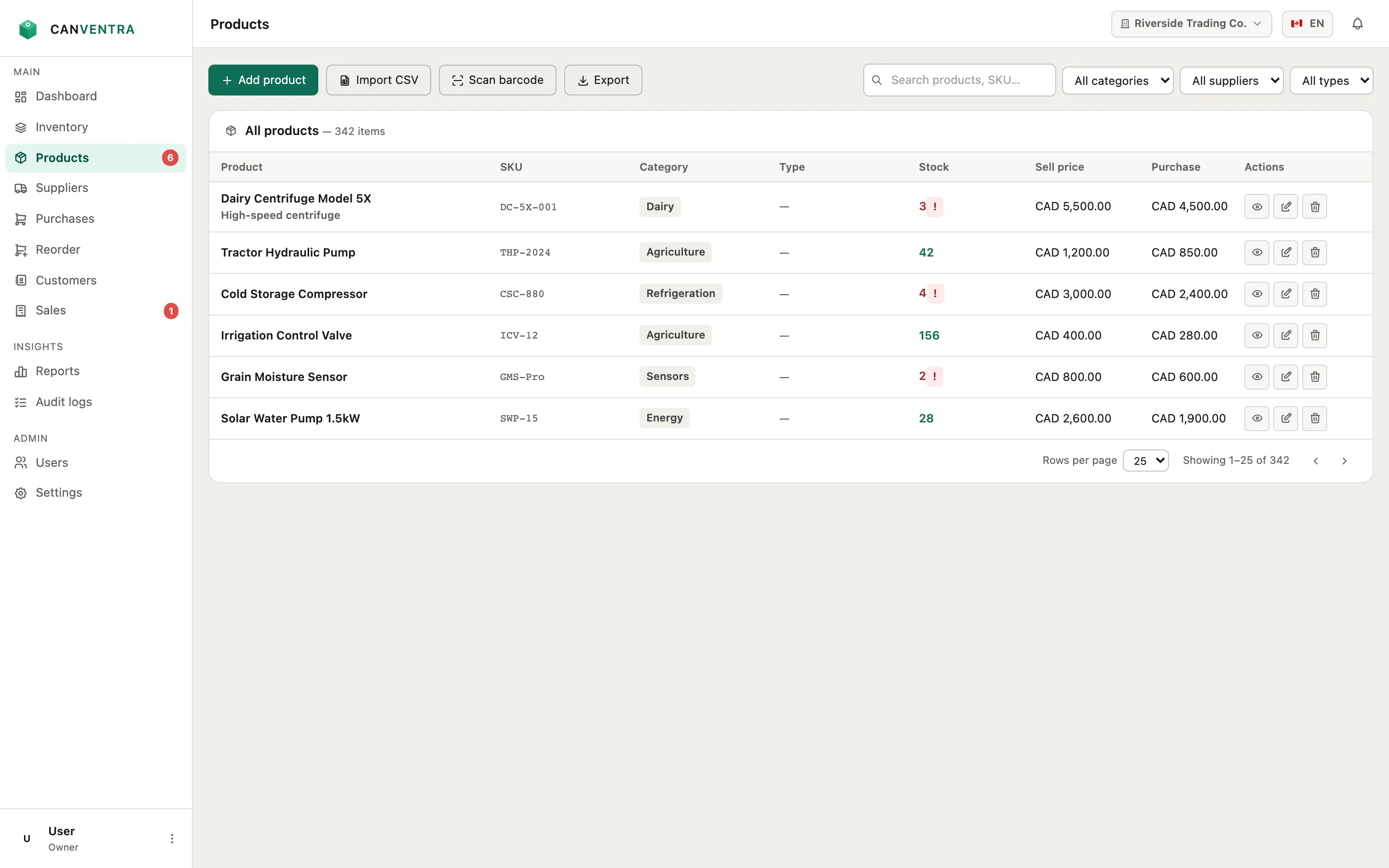Edit Tractor Hydraulic Pump product

(1286, 253)
